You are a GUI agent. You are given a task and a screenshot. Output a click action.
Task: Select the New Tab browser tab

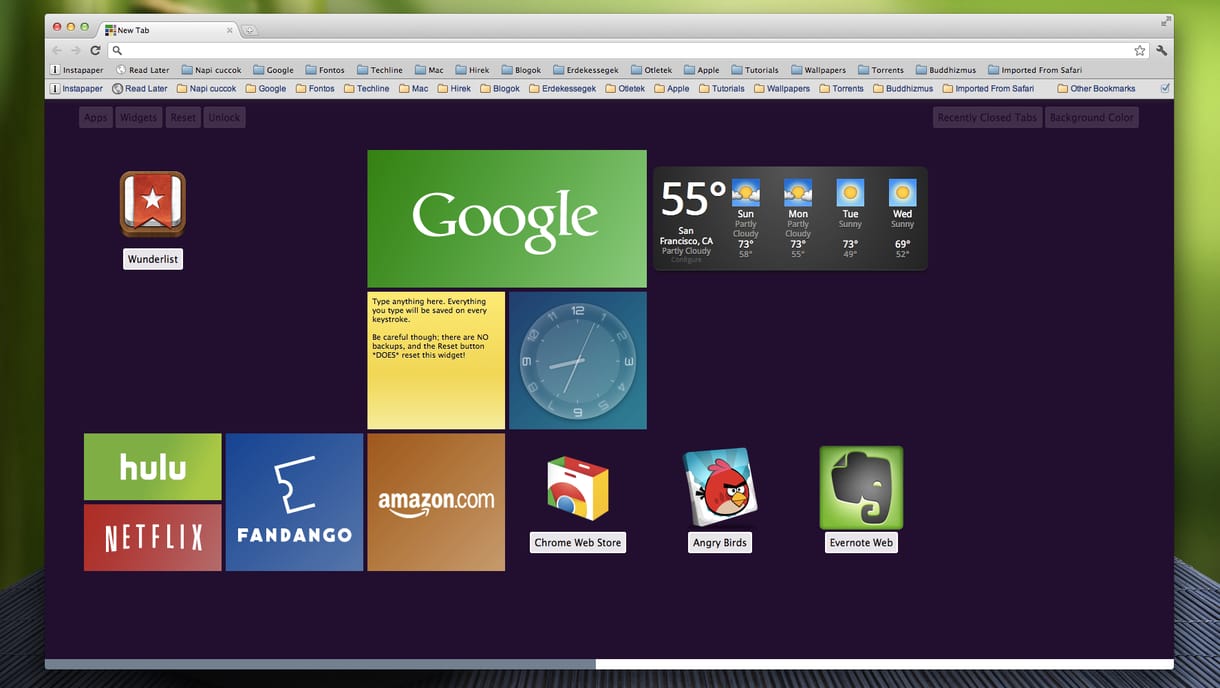(x=167, y=30)
